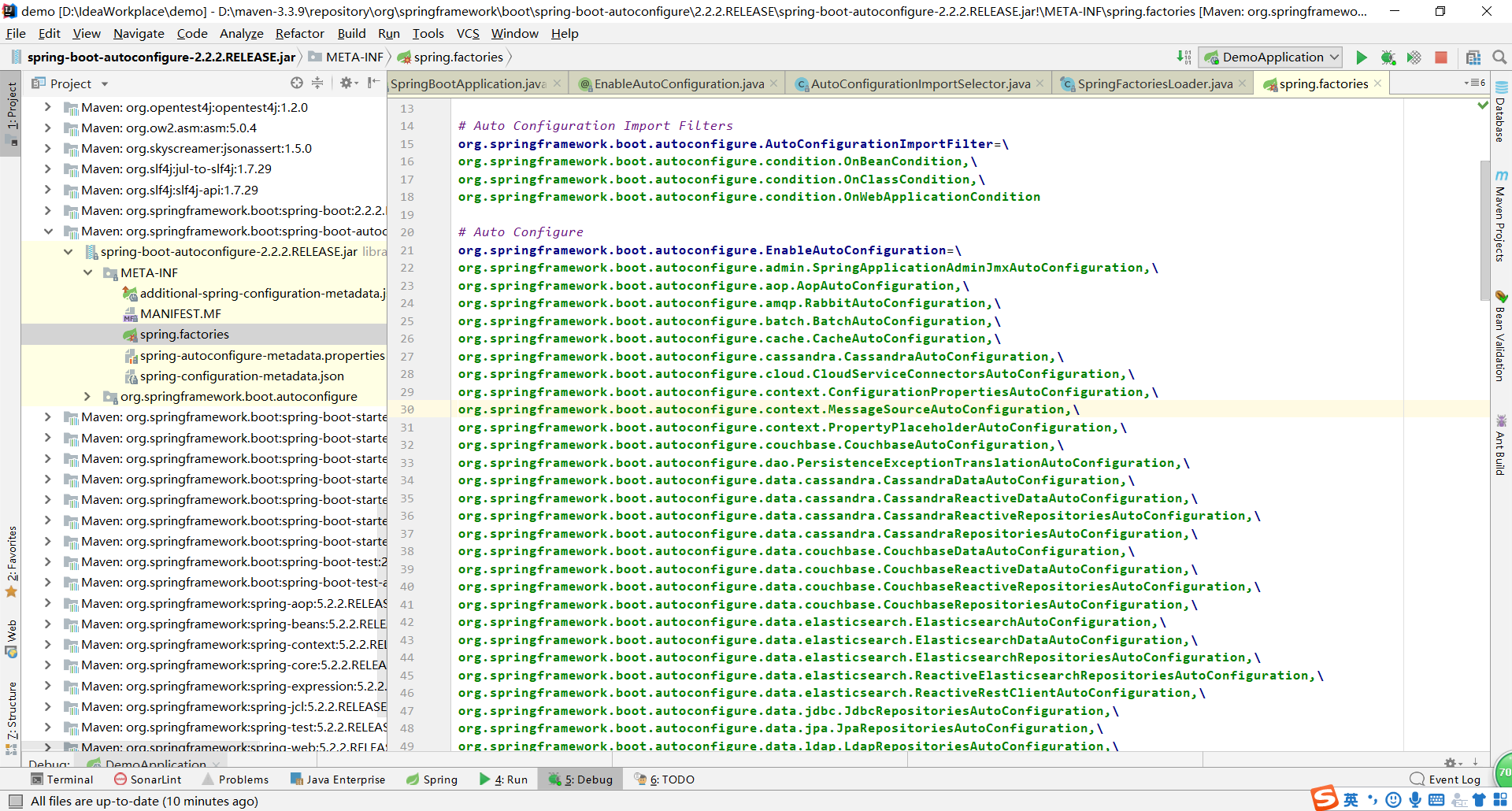The image size is (1512, 811).
Task: Show hidden editor tabs list
Action: [1474, 83]
